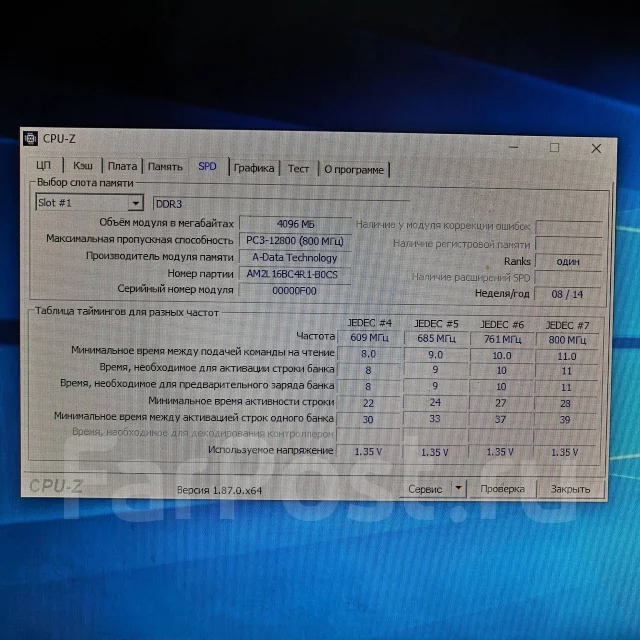Viewport: 640px width, 640px height.
Task: Open the Сервис dropdown arrow
Action: click(458, 488)
